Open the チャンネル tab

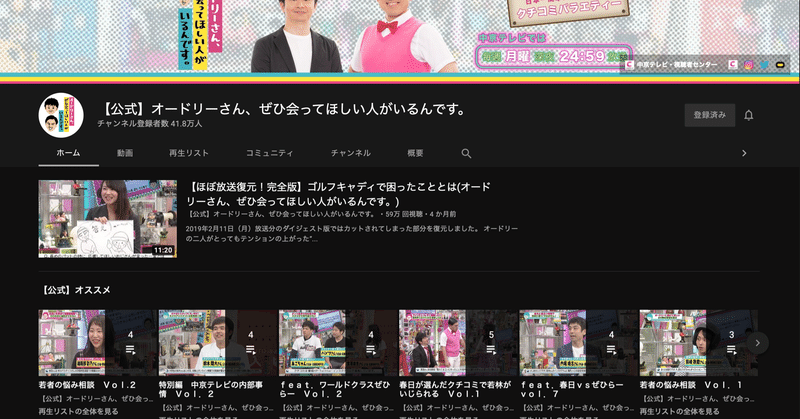[x=351, y=153]
